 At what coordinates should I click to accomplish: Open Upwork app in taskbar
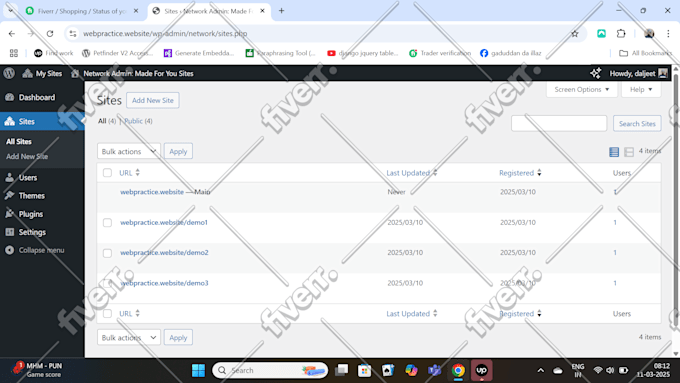[x=481, y=370]
